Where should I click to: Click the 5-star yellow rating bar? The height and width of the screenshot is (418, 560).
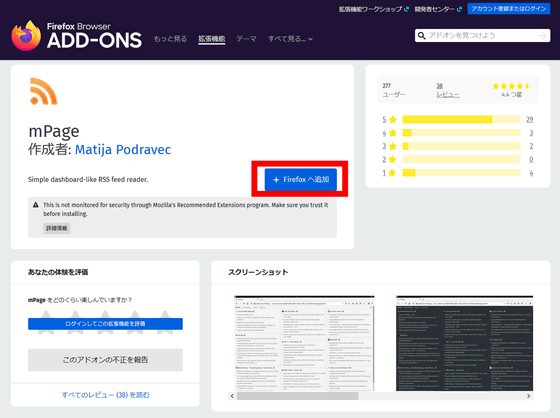tap(461, 119)
